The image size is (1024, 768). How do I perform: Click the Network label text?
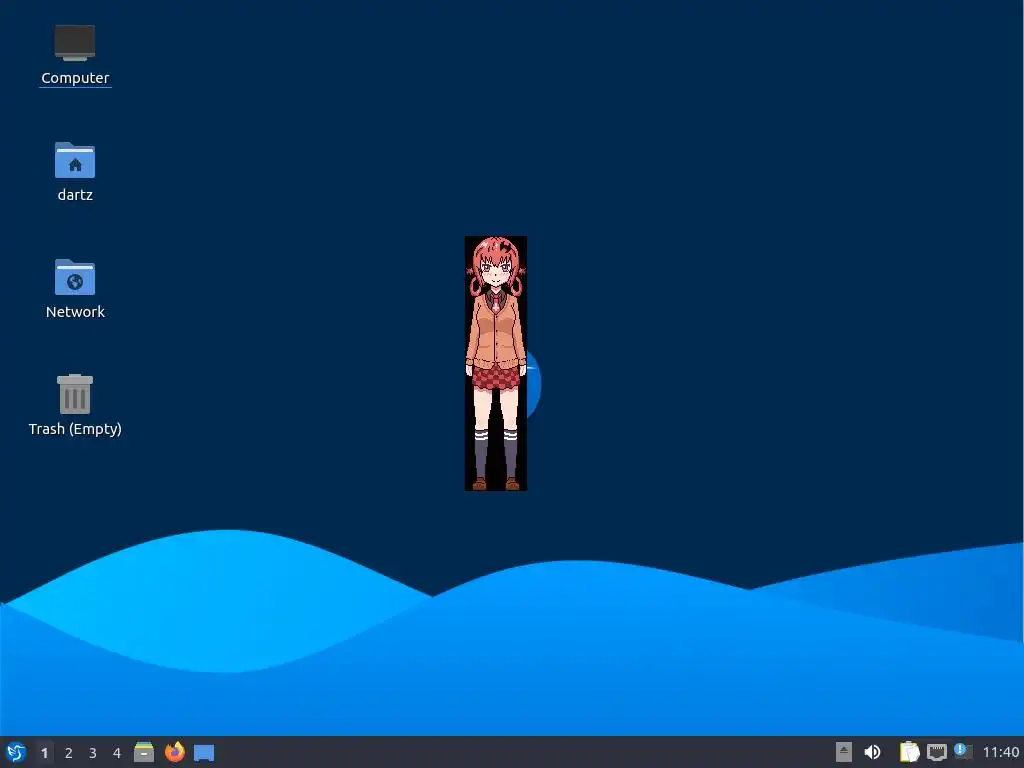75,312
